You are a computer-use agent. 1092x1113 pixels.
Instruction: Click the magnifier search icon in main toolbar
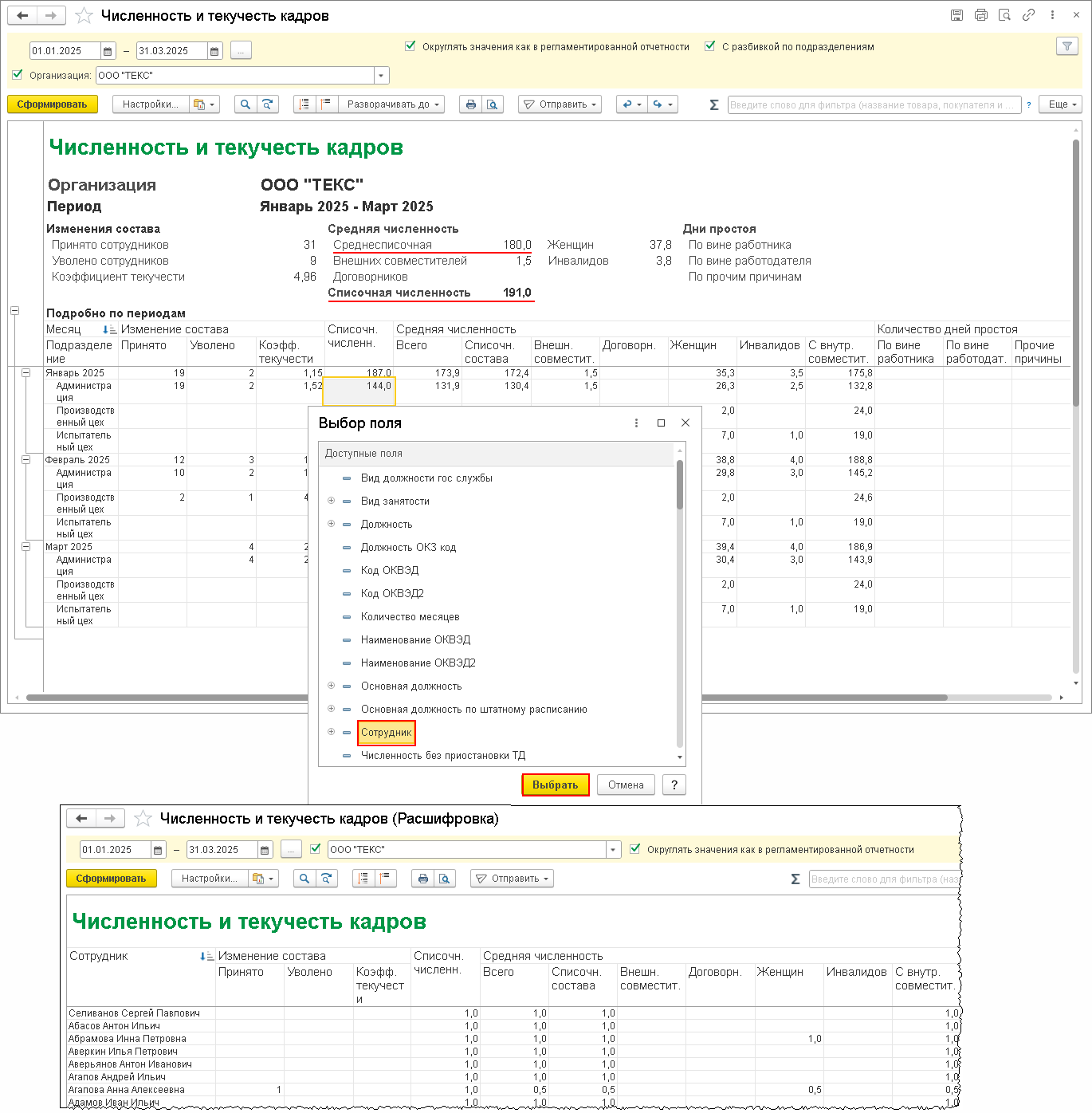(246, 104)
